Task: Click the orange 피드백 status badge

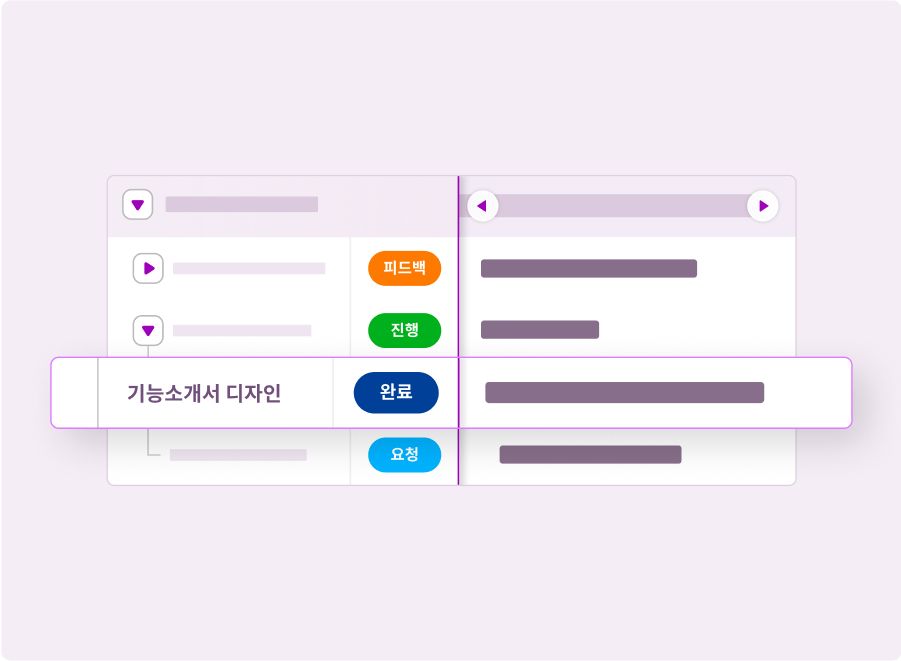Action: (x=404, y=268)
